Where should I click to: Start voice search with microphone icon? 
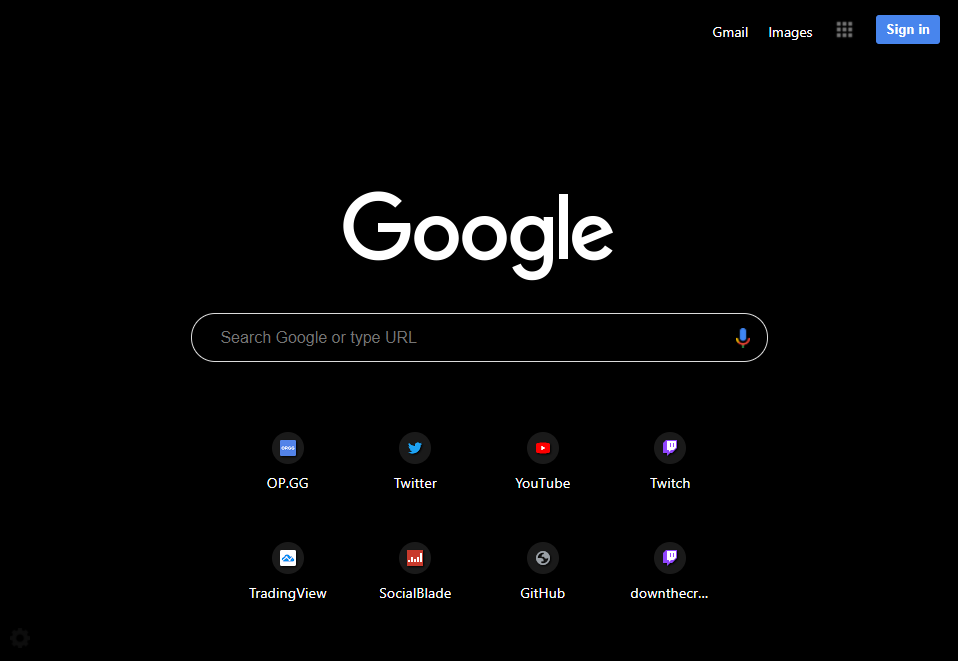click(x=742, y=338)
